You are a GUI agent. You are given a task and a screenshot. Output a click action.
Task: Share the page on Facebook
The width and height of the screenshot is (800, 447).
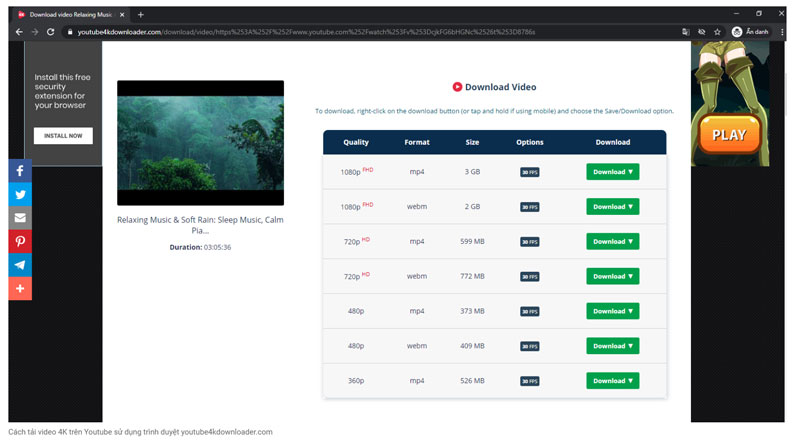(20, 171)
